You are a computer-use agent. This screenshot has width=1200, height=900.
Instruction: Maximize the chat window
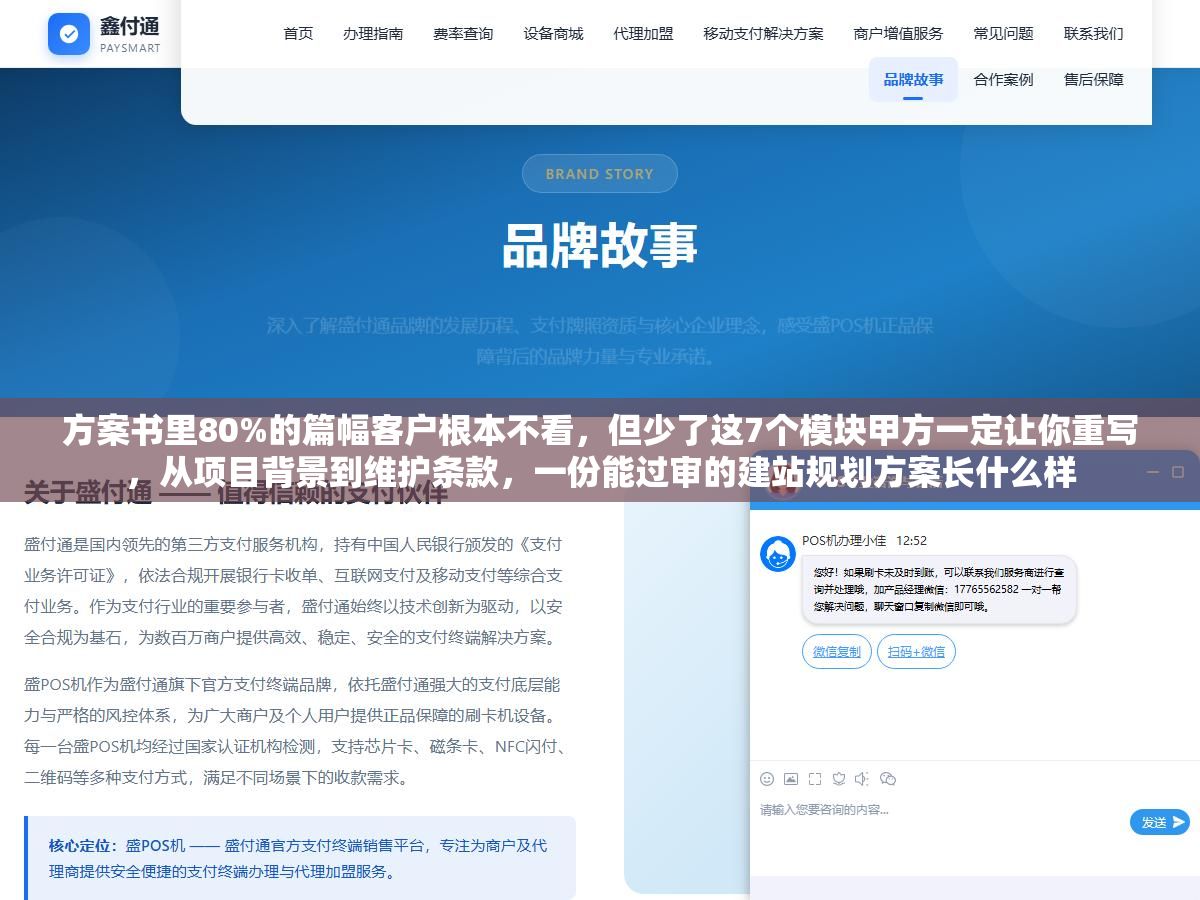coord(1177,472)
